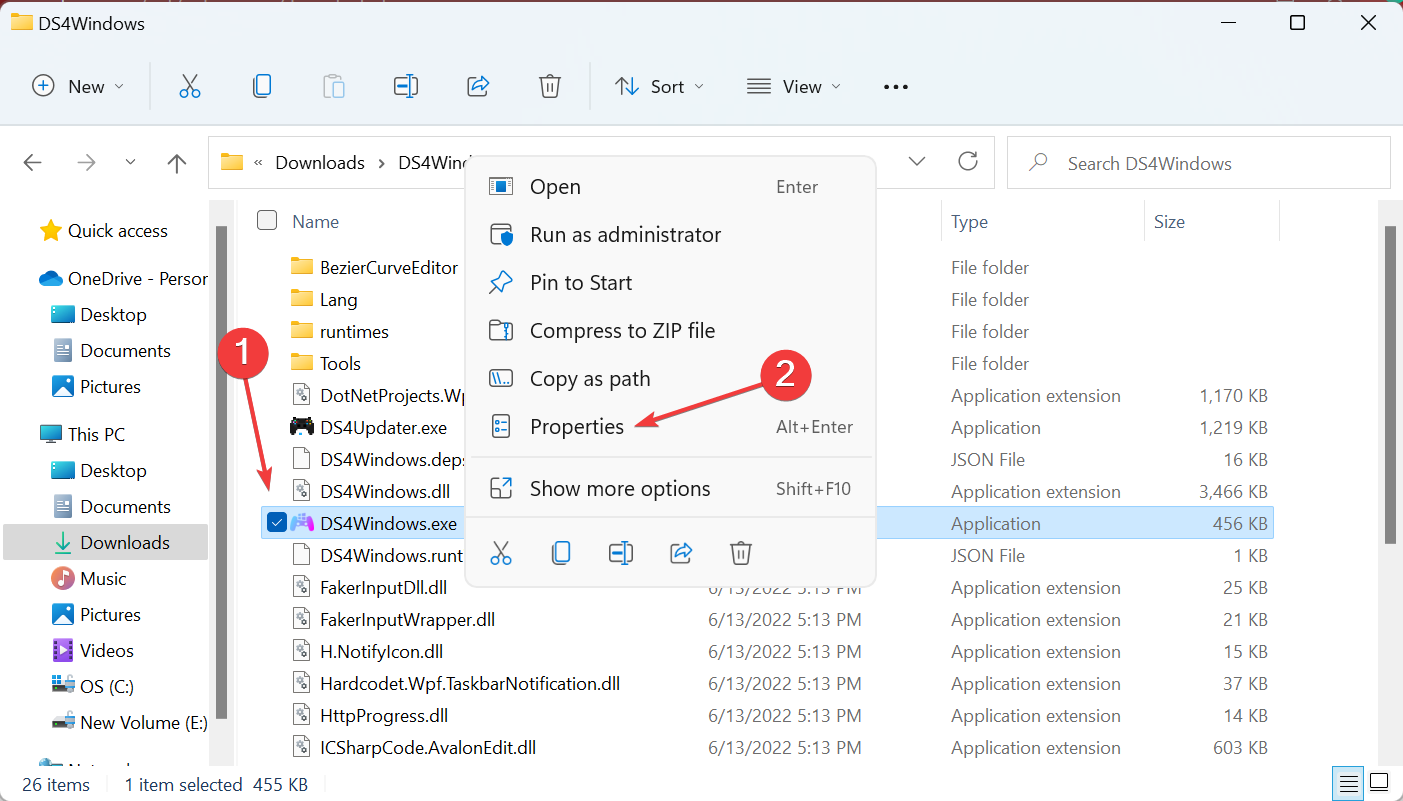Click the folder icon in the address bar
The image size is (1403, 801).
232,162
